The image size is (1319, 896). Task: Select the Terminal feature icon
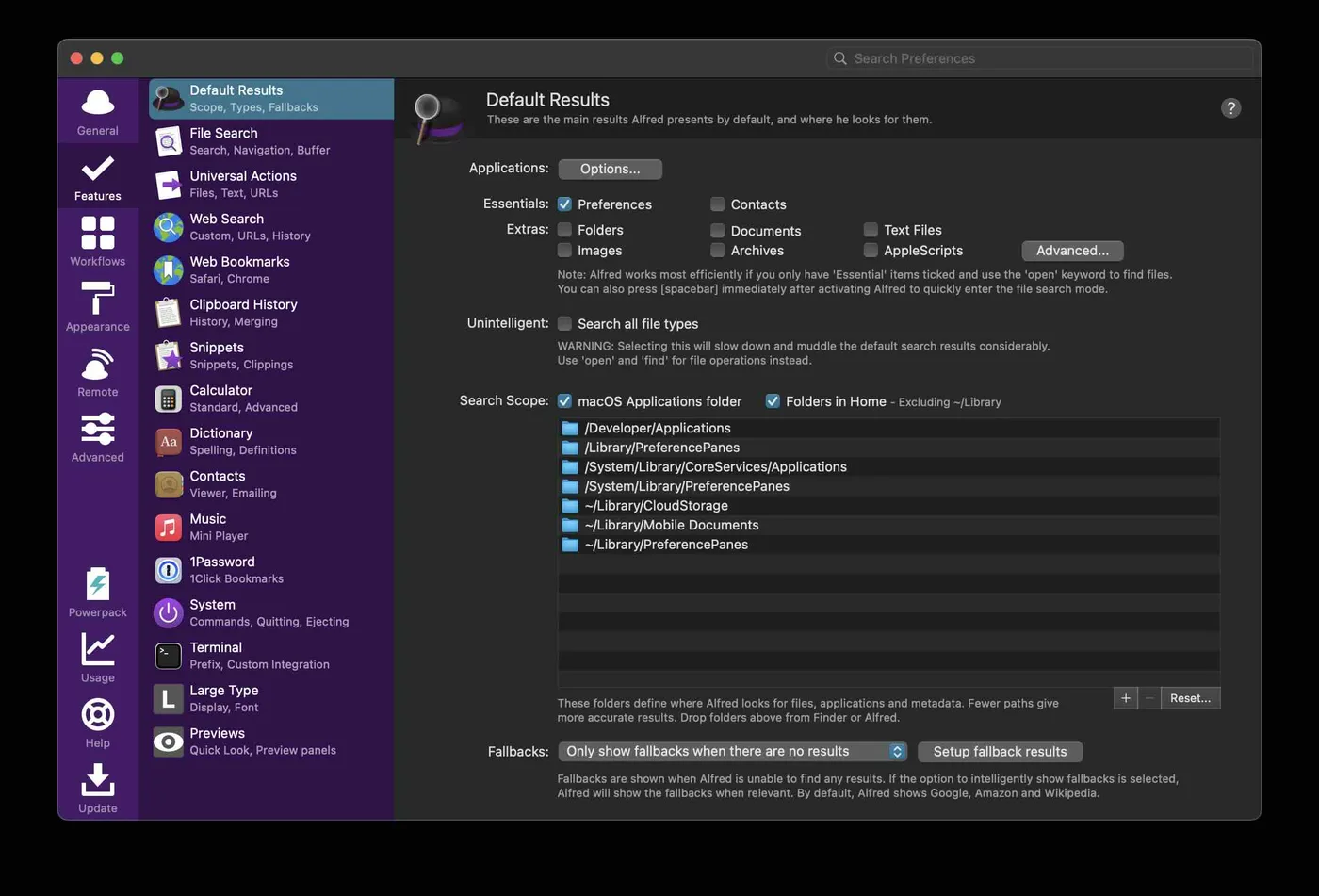pos(167,655)
